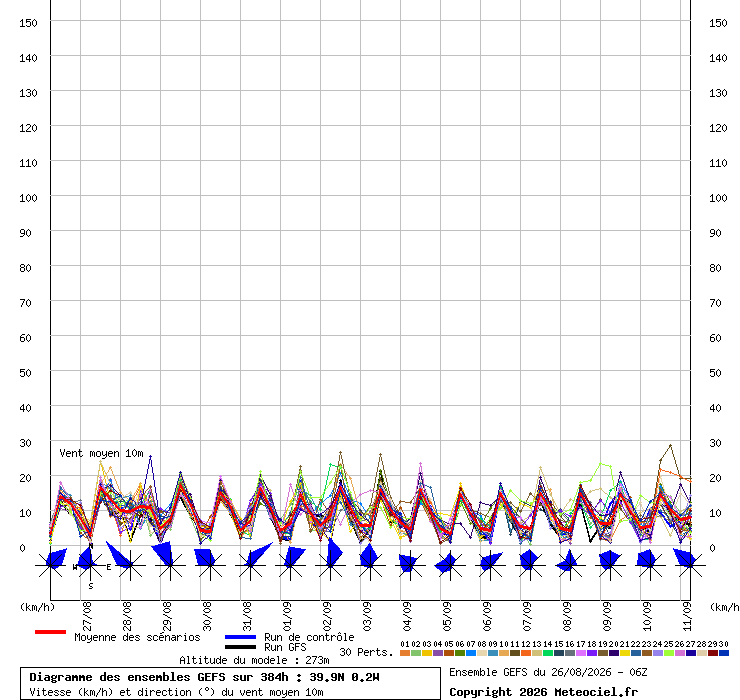This screenshot has height=700, width=740.
Task: Click the 30 value on right axis
Action: tap(715, 443)
